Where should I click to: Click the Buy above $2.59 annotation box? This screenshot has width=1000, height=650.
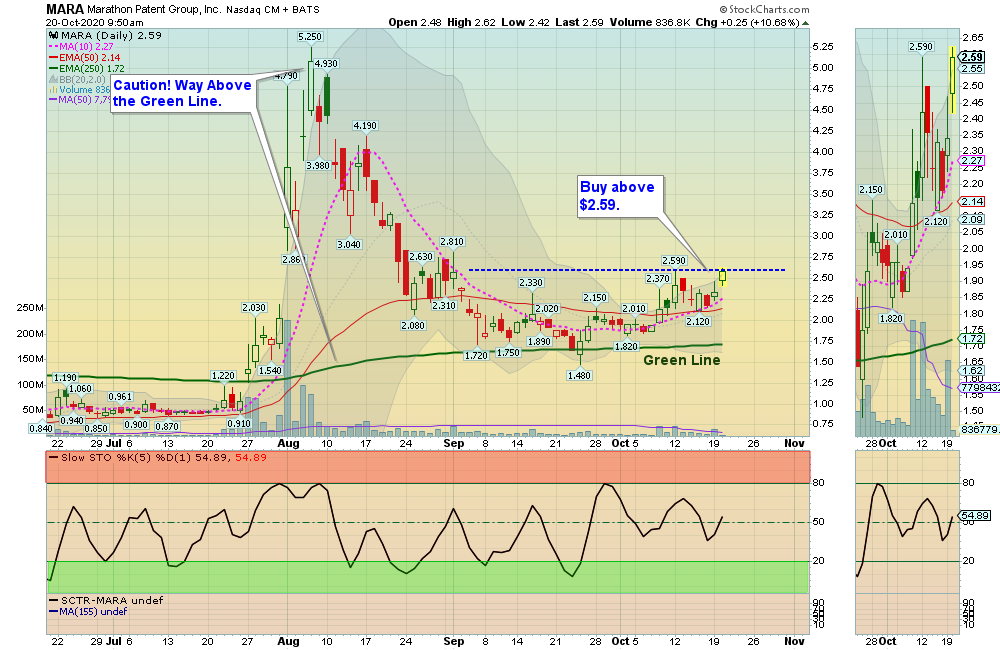(x=620, y=196)
